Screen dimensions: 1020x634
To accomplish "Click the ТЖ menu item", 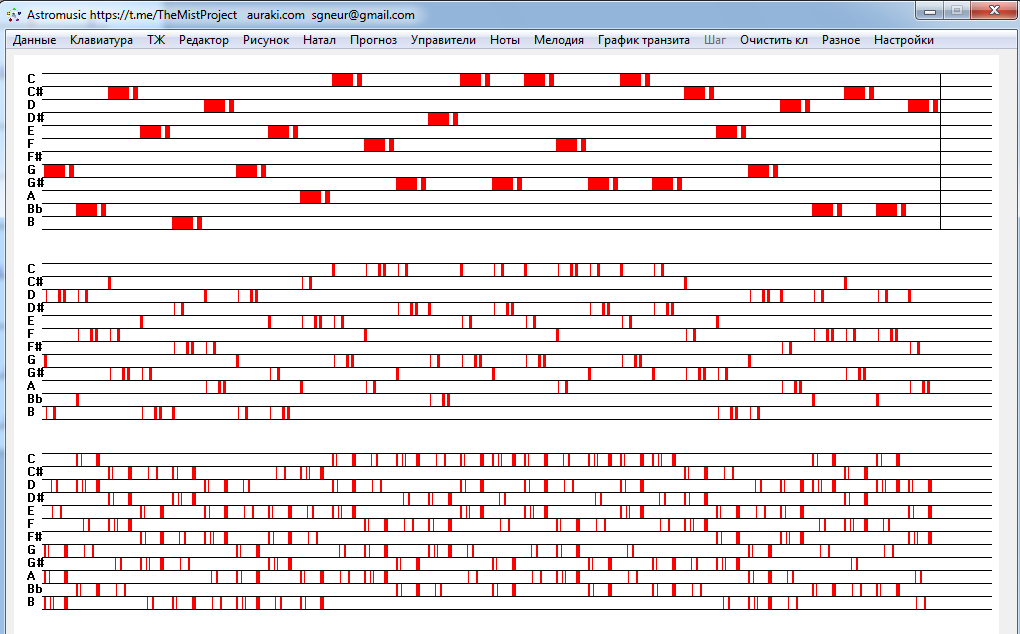I will pyautogui.click(x=156, y=40).
